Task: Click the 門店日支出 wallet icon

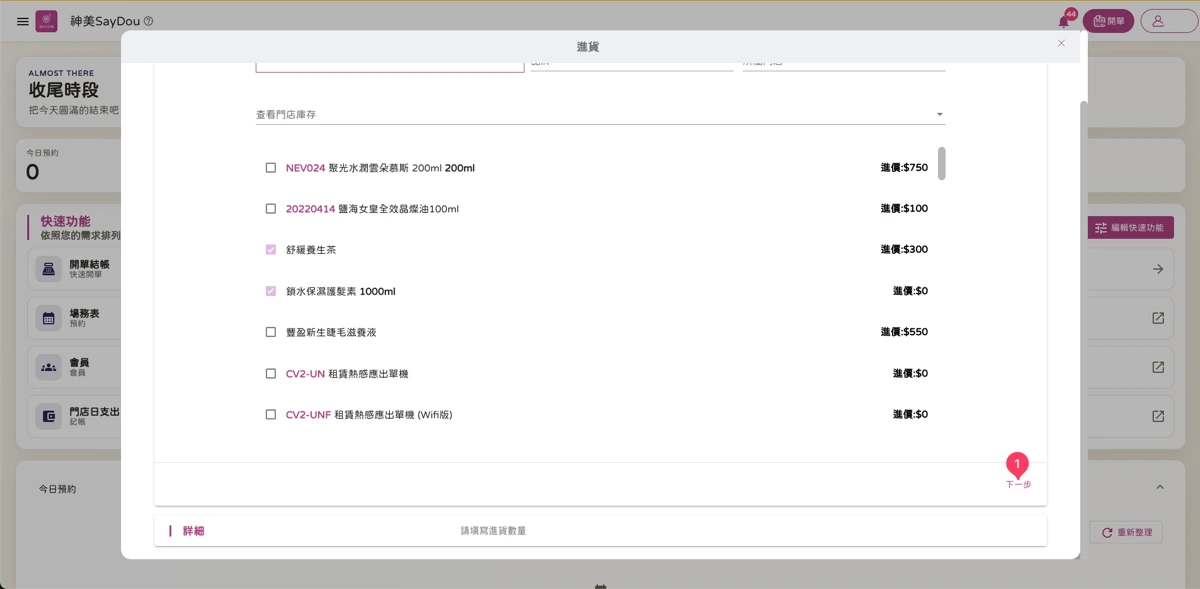Action: pos(48,416)
